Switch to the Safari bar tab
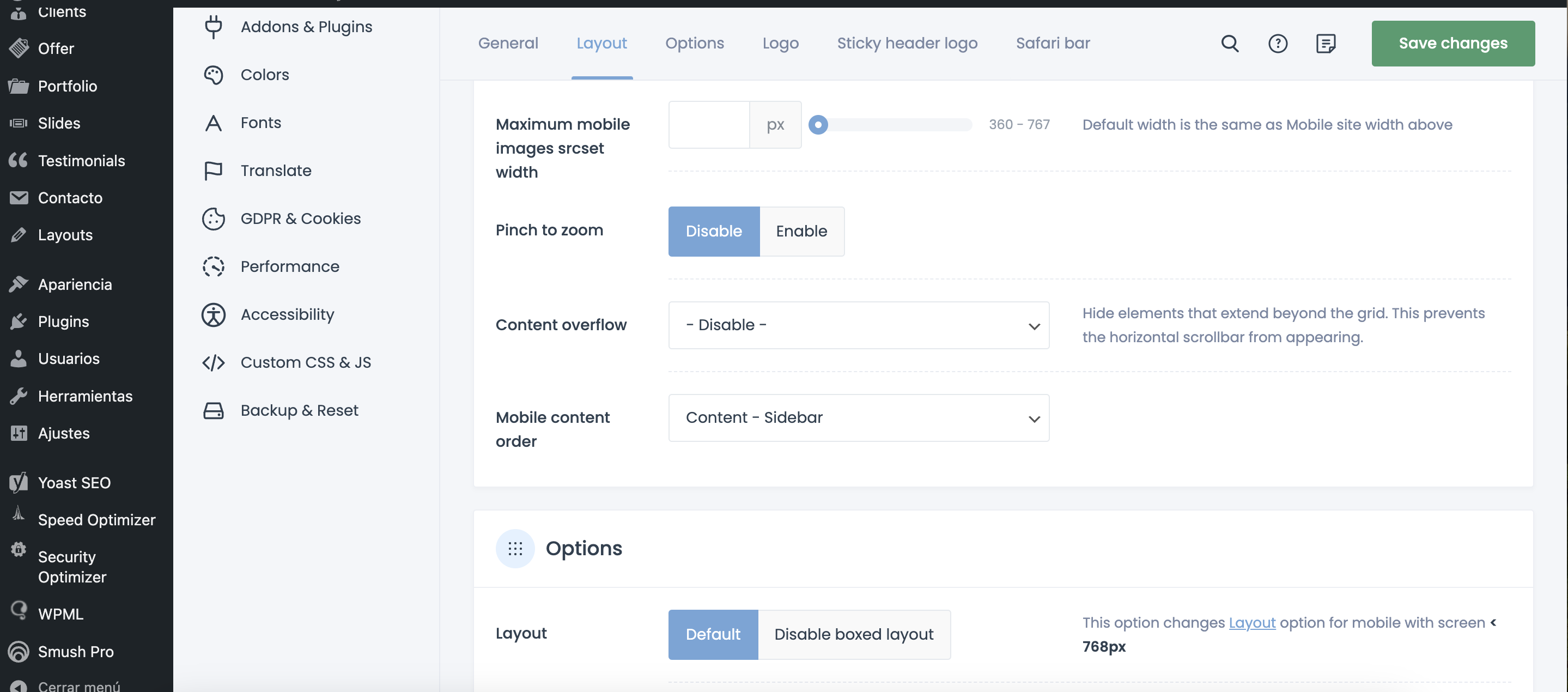The height and width of the screenshot is (692, 1568). 1053,43
